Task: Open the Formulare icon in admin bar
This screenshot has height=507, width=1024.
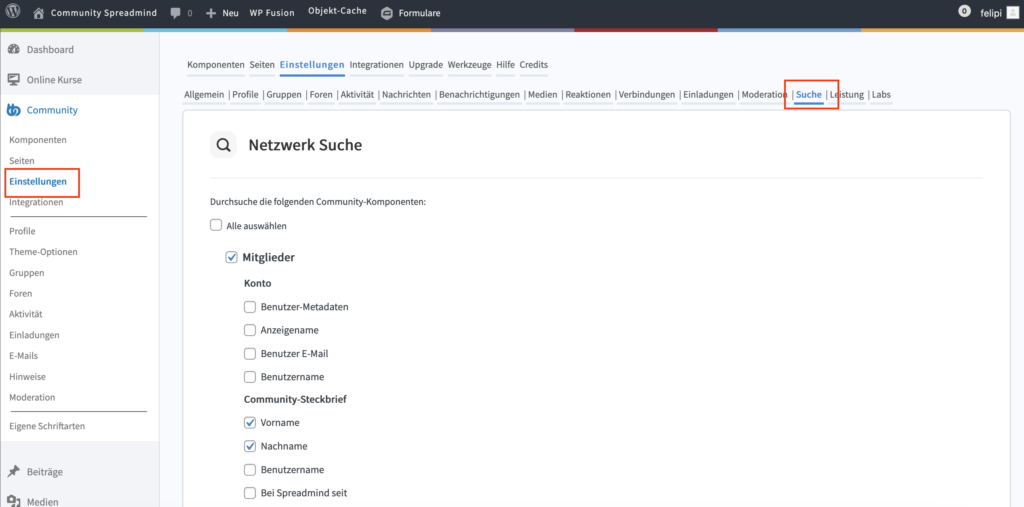Action: coord(387,13)
